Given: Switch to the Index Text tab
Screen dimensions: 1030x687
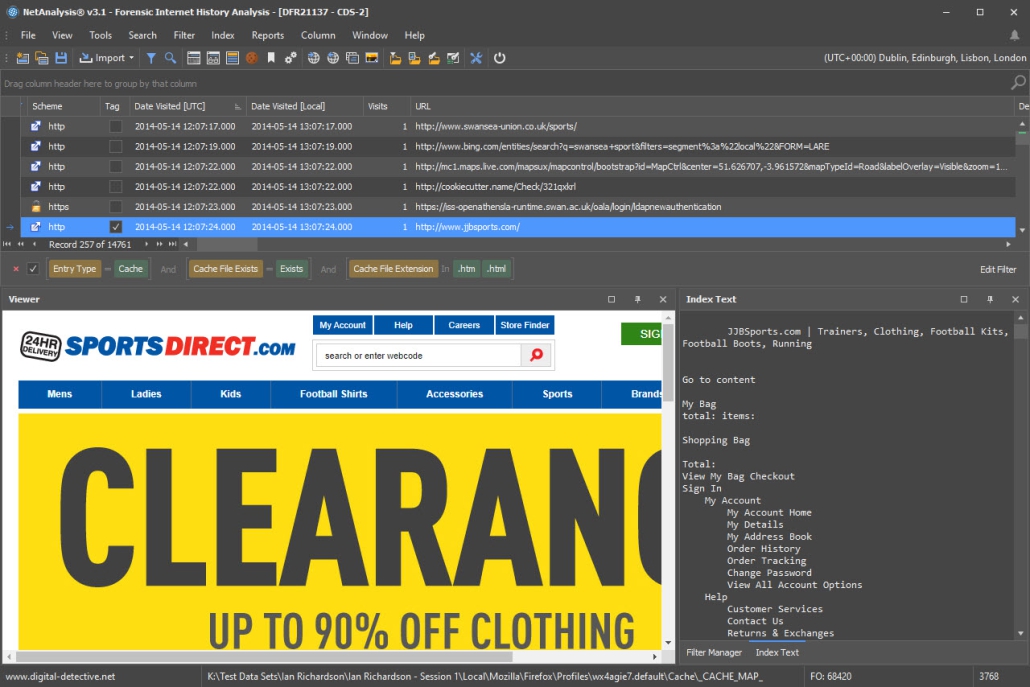Looking at the screenshot, I should coord(777,652).
